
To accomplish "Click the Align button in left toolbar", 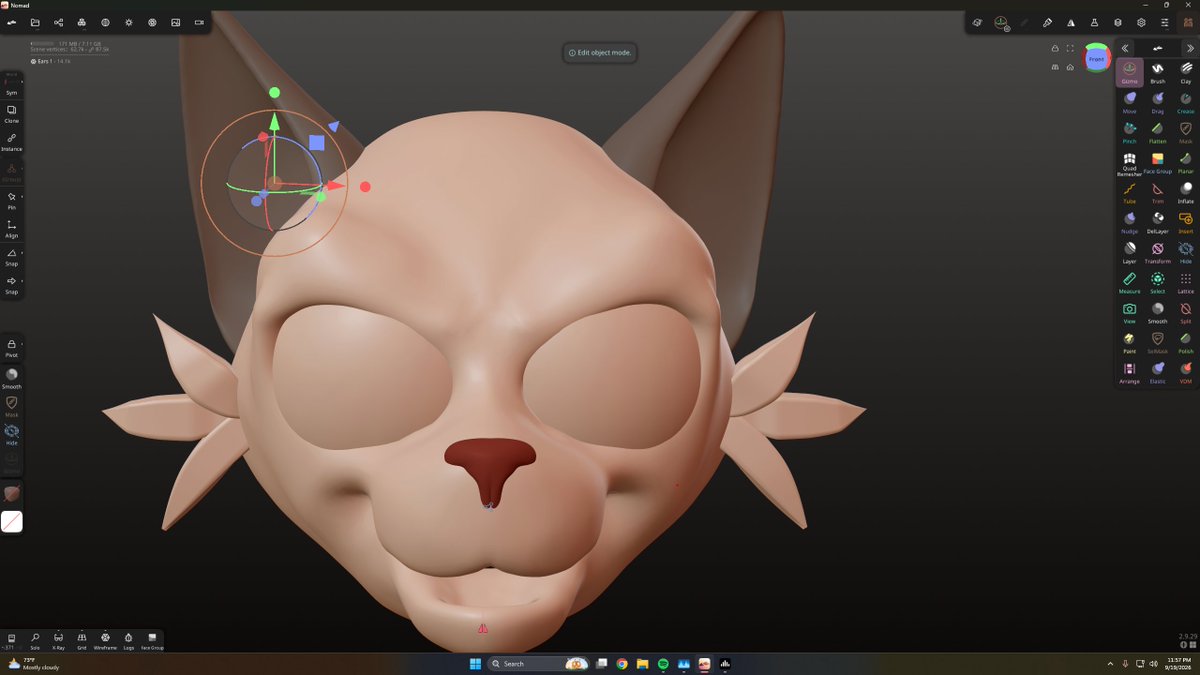I will [x=12, y=228].
